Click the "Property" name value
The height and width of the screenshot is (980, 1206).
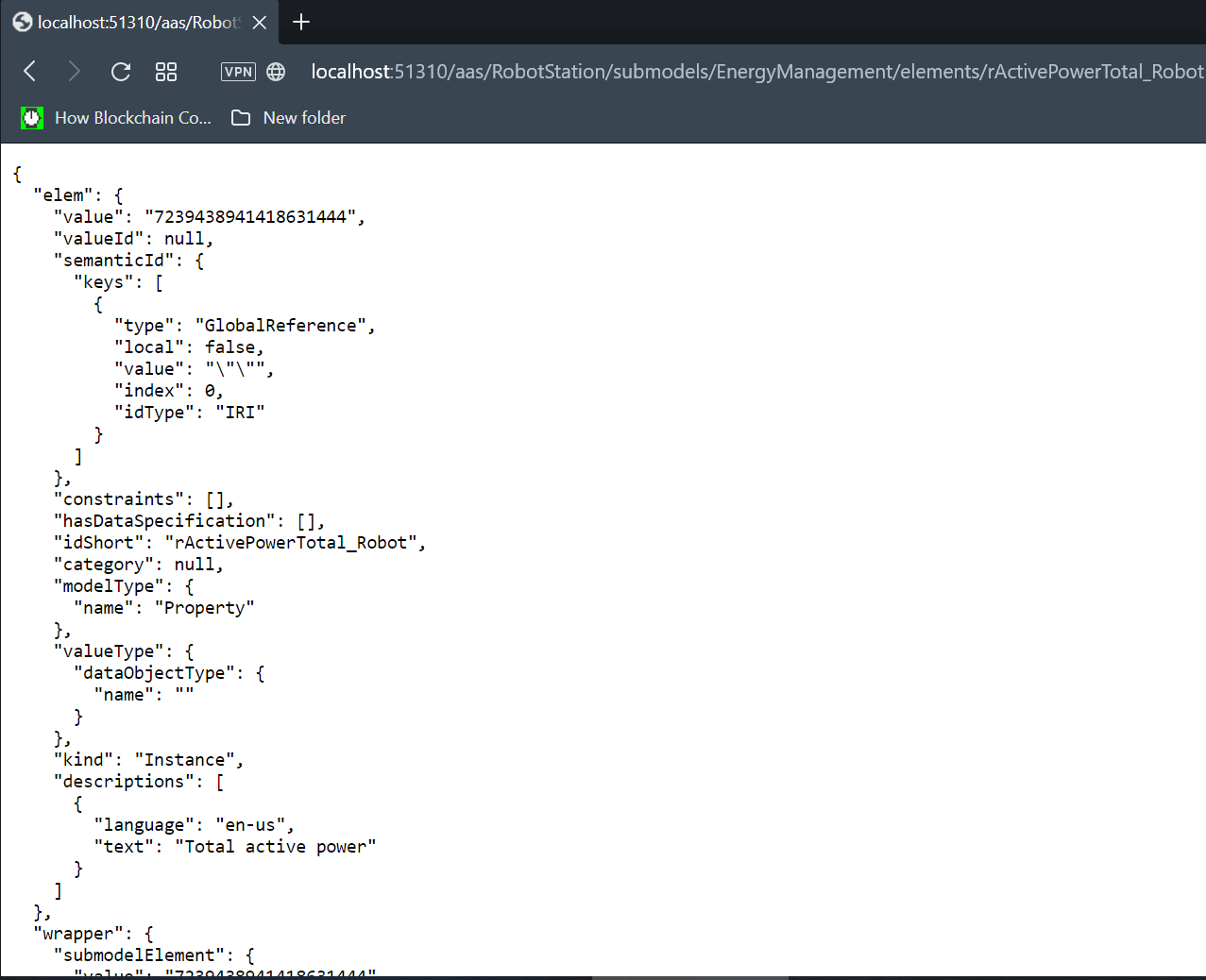204,608
